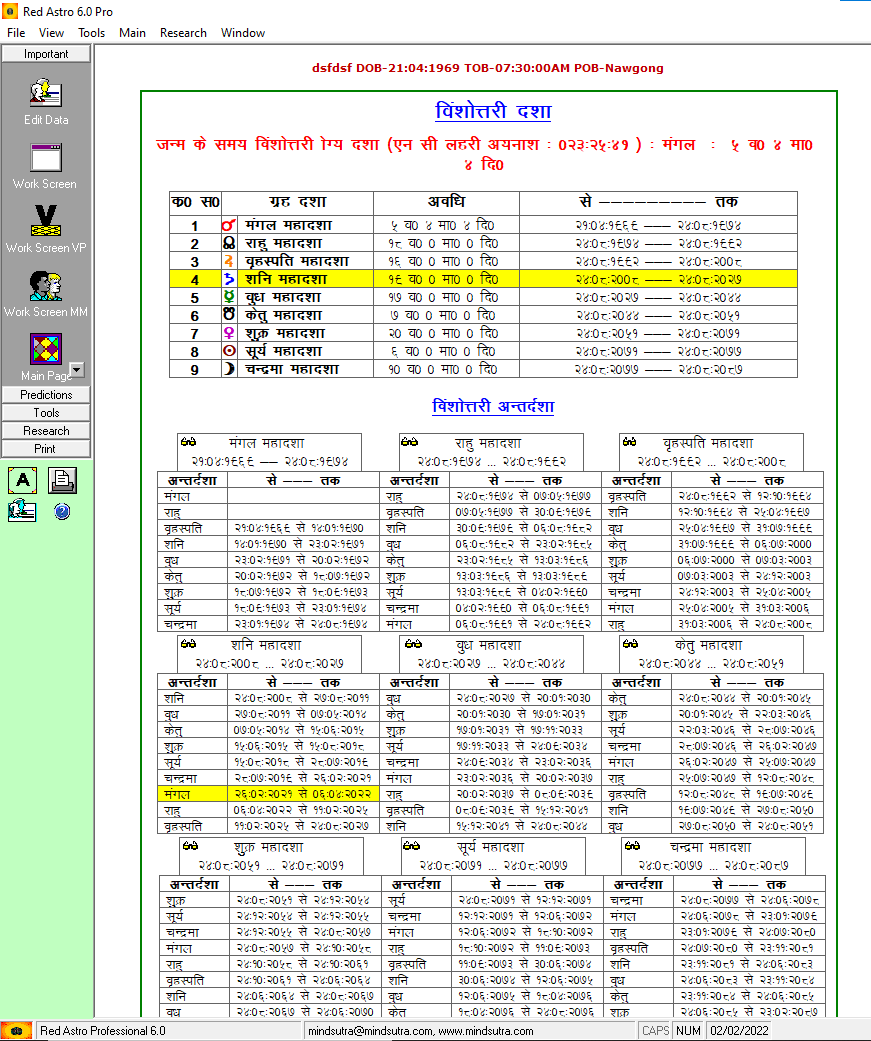This screenshot has height=1041, width=871.
Task: Open the Tools menu in menu bar
Action: [92, 33]
